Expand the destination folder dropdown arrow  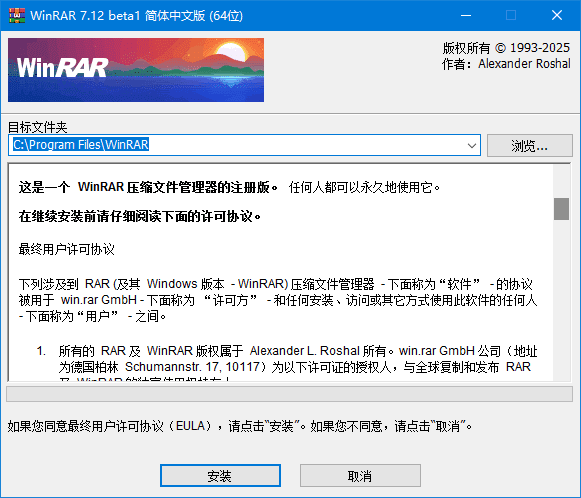click(x=472, y=145)
